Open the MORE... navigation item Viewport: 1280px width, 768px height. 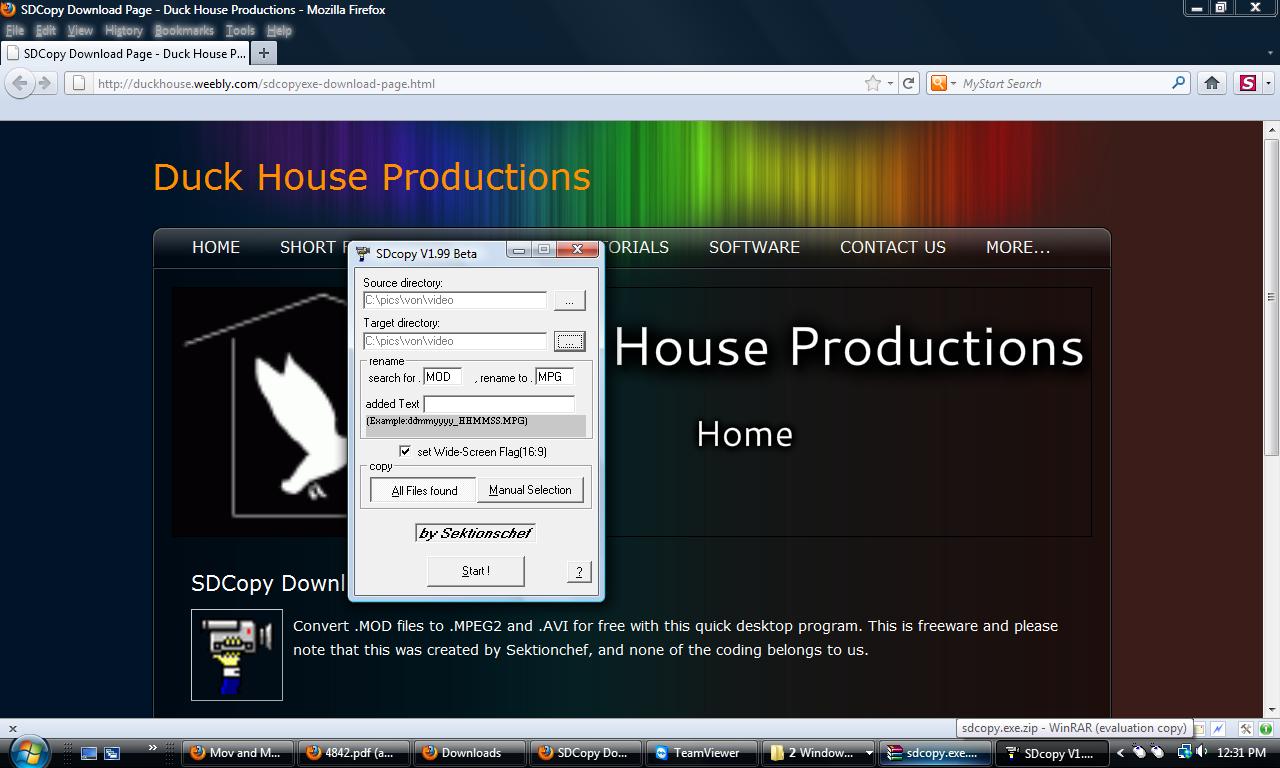pyautogui.click(x=1018, y=247)
